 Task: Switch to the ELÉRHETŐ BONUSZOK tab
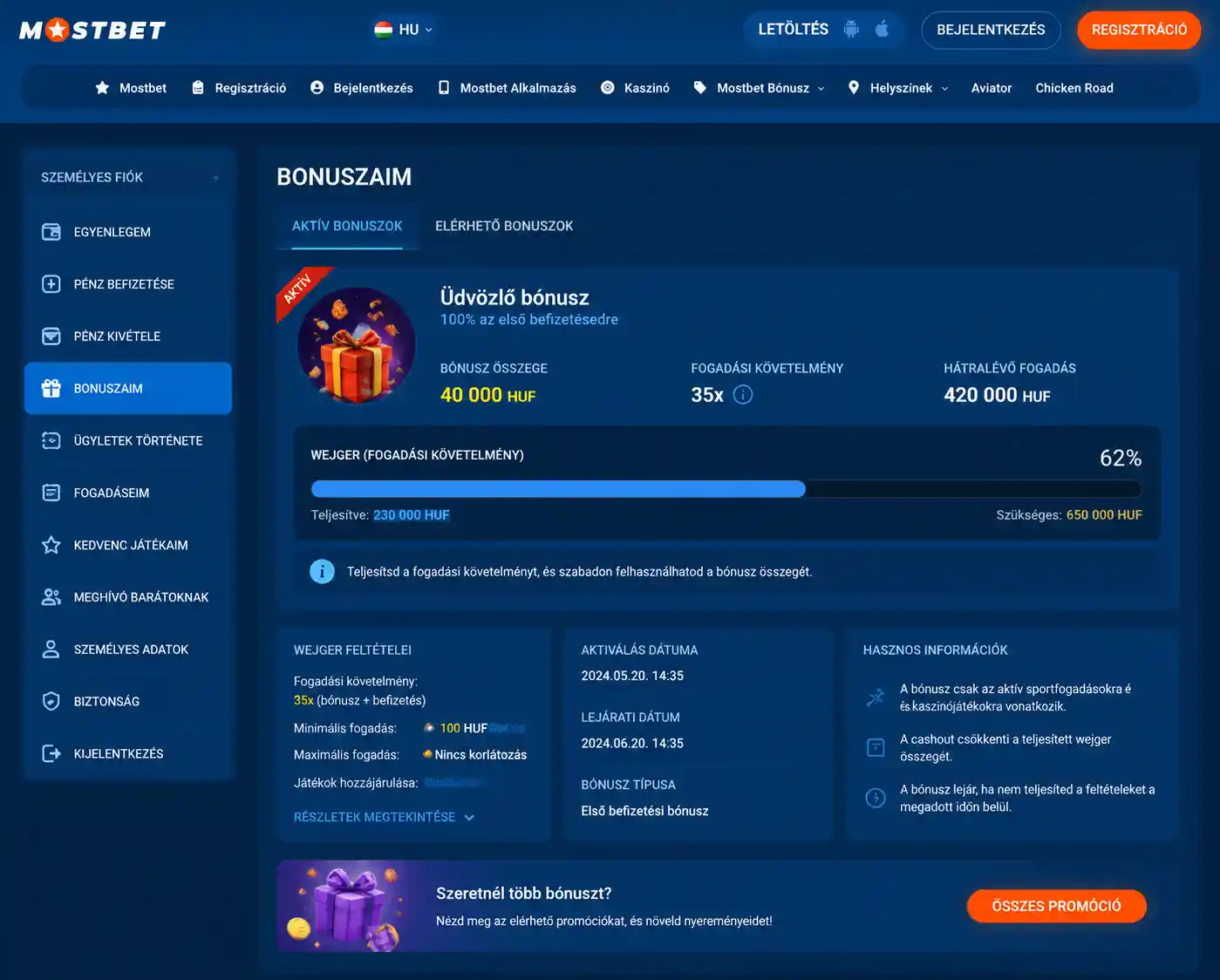504,226
